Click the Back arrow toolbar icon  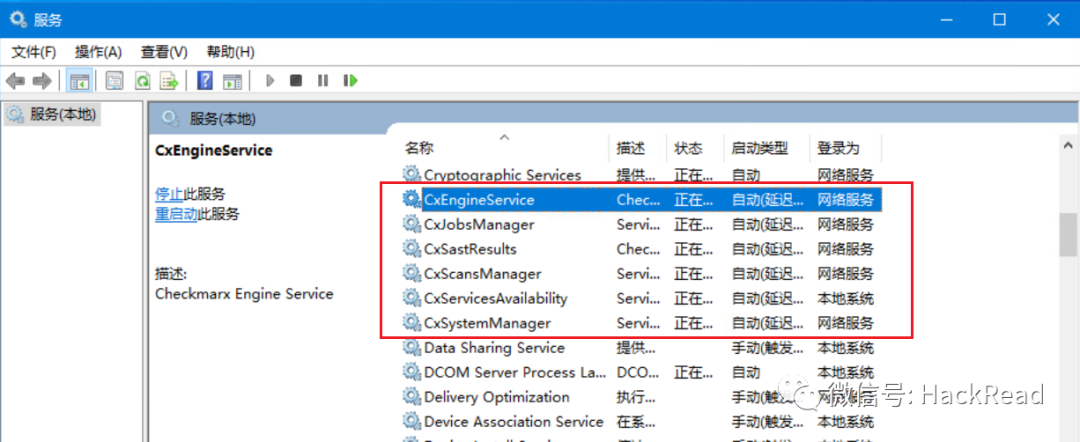(x=15, y=81)
